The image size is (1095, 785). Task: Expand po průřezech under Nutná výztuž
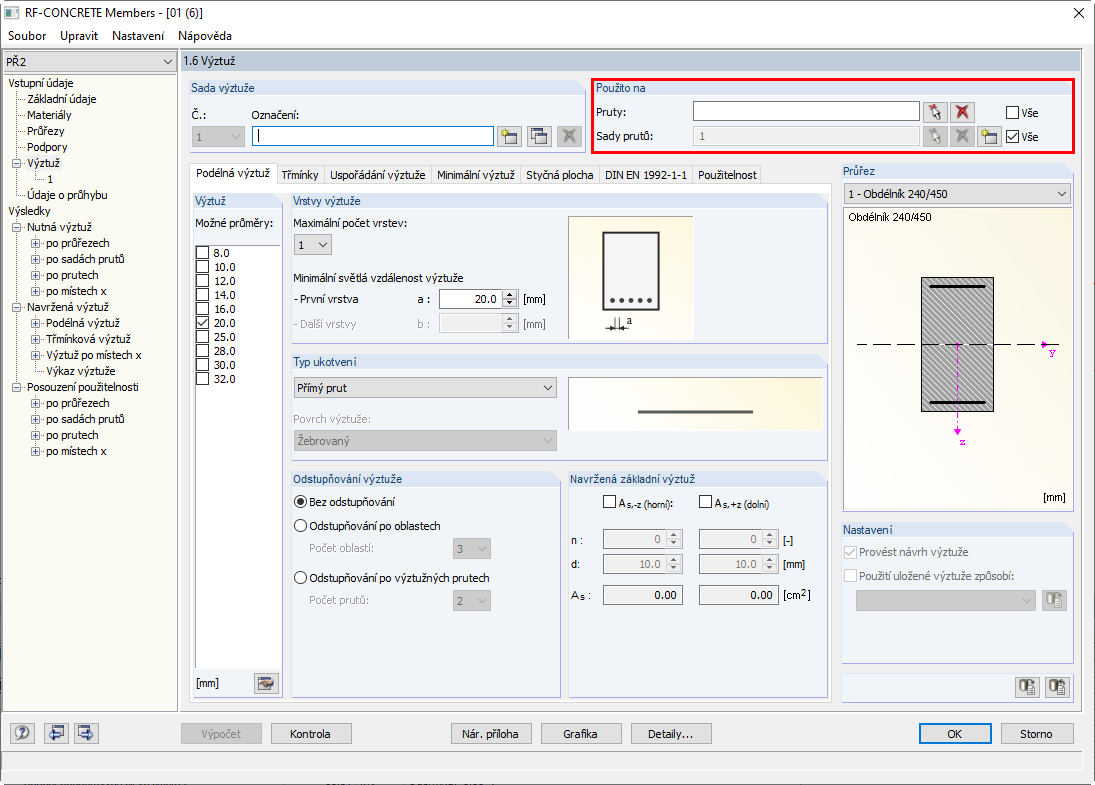point(36,243)
